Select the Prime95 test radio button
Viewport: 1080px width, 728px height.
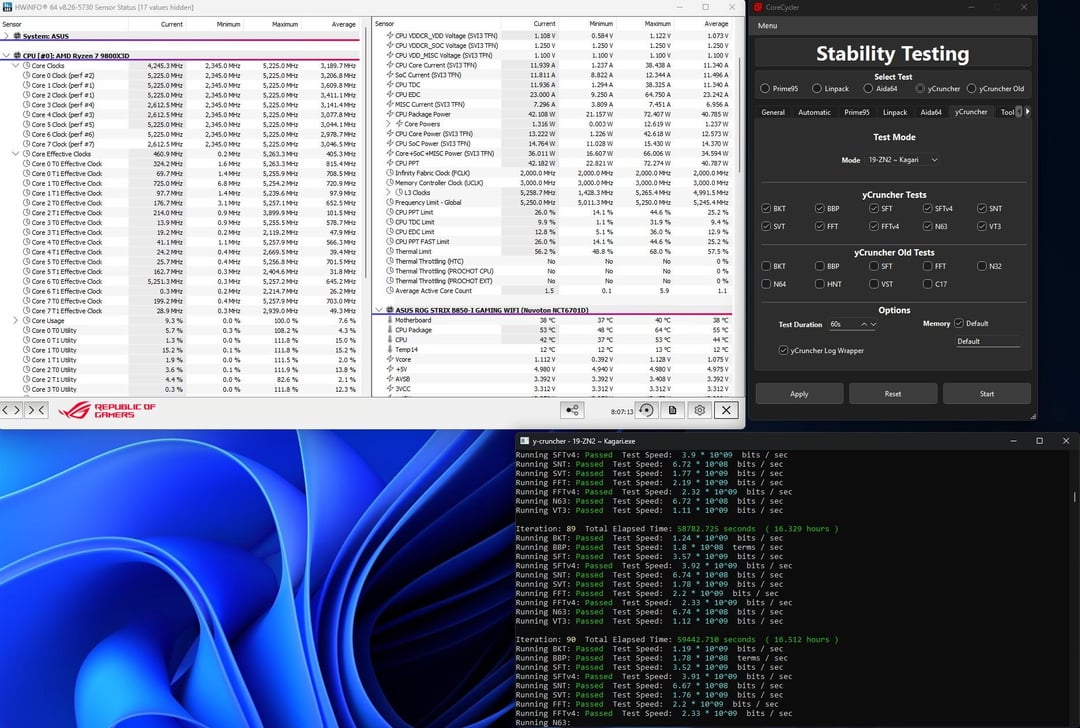coord(765,88)
